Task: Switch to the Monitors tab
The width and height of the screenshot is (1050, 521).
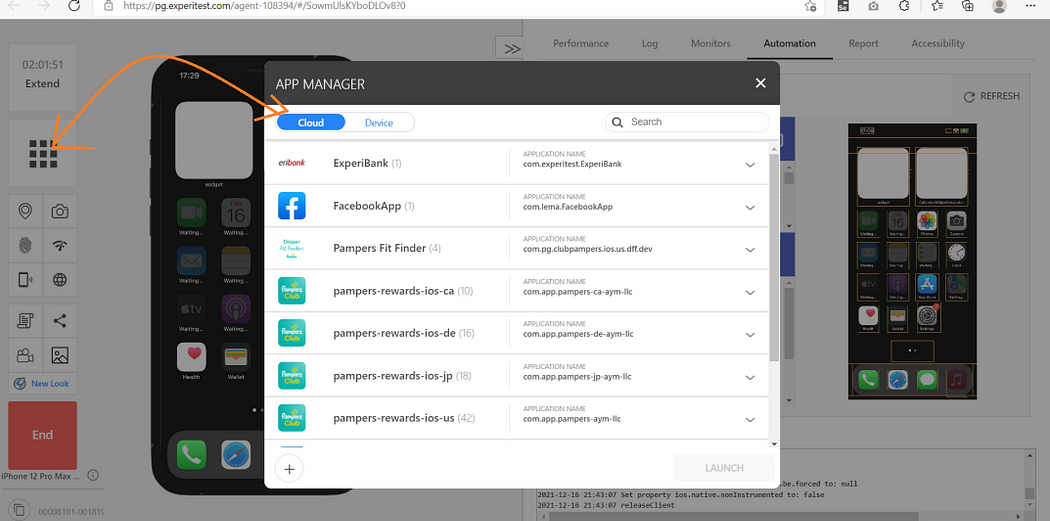Action: coord(710,44)
